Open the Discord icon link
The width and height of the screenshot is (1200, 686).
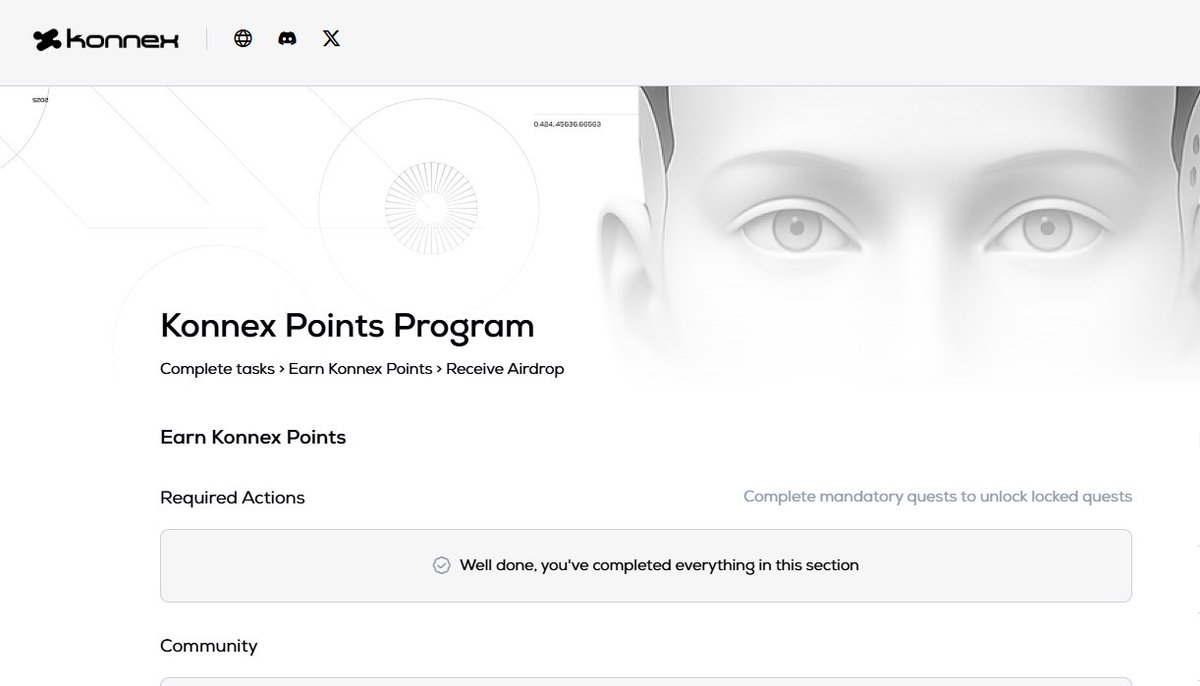coord(287,38)
